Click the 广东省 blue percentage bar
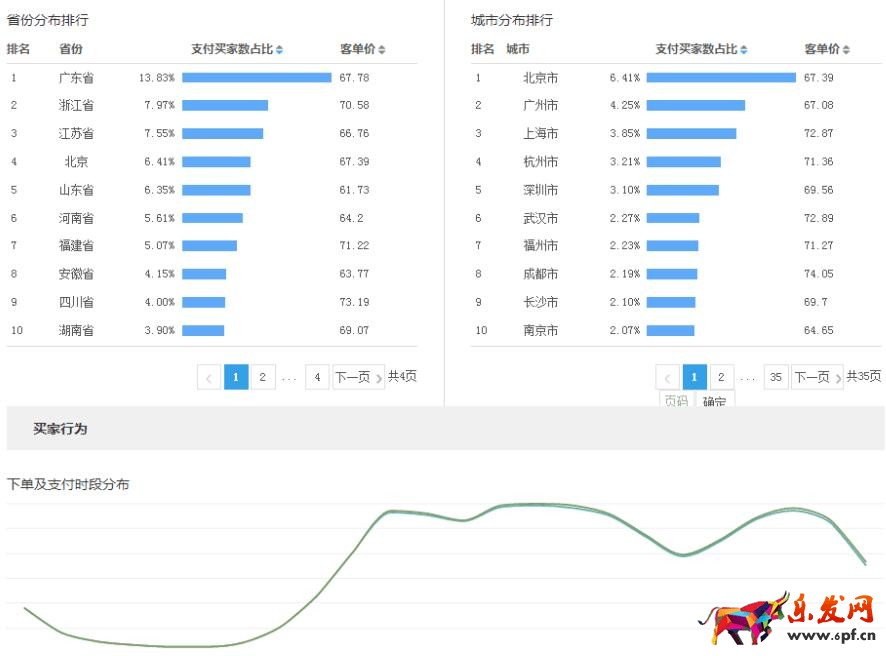The height and width of the screenshot is (656, 886). pos(256,77)
